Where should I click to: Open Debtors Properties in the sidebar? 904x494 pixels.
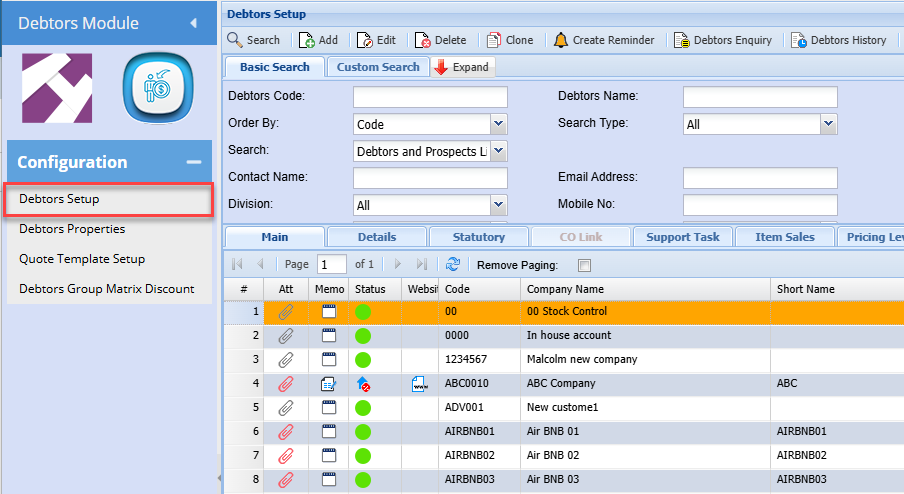point(72,229)
